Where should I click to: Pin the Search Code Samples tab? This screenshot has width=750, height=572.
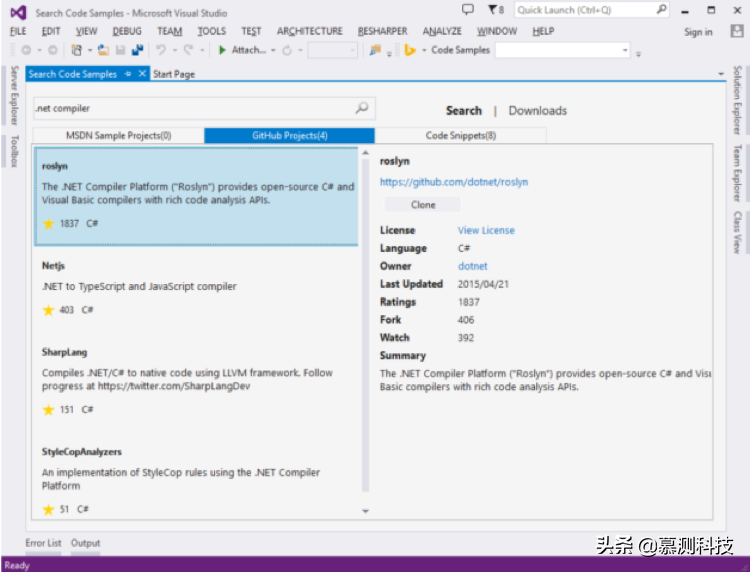(x=128, y=74)
